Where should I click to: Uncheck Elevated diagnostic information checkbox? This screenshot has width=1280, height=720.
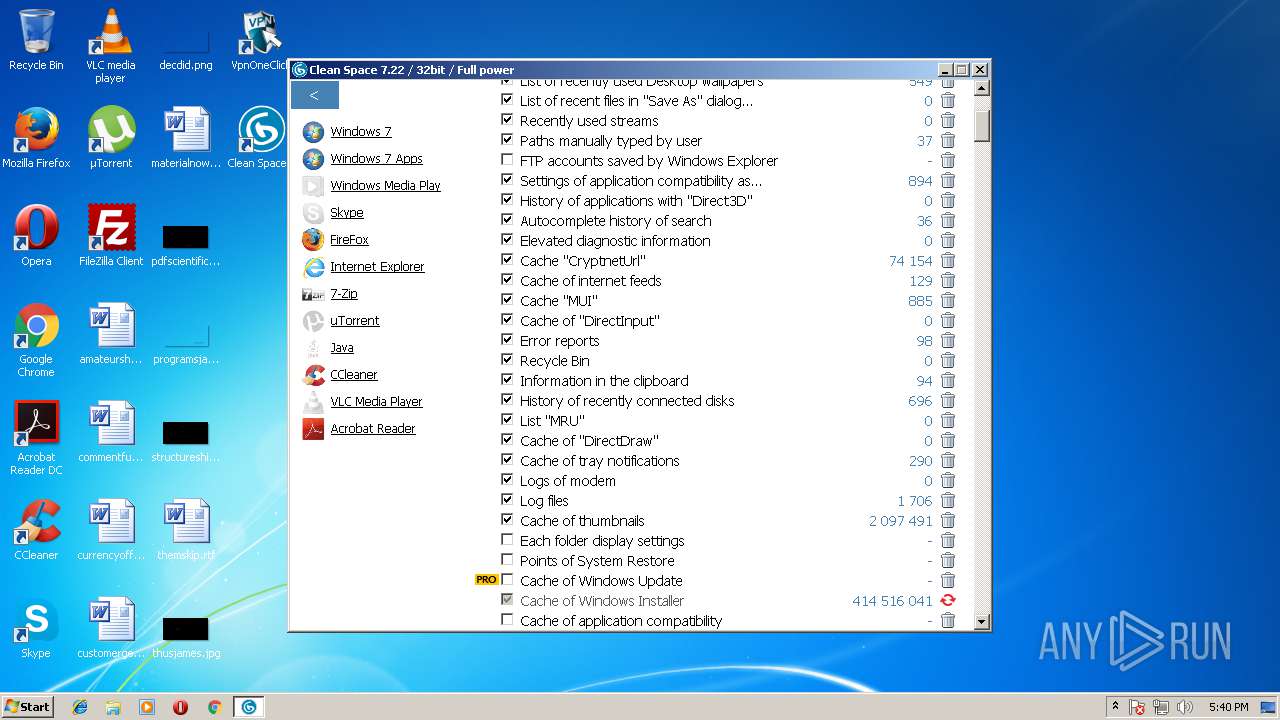[507, 240]
